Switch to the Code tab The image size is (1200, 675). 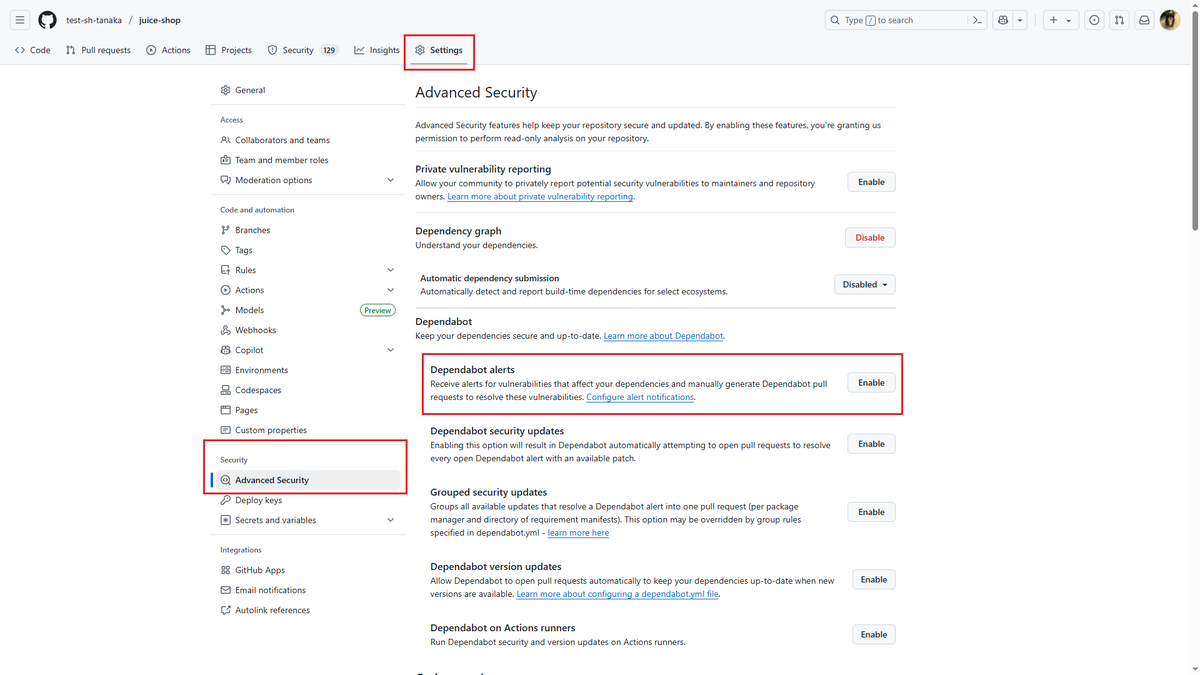click(33, 50)
